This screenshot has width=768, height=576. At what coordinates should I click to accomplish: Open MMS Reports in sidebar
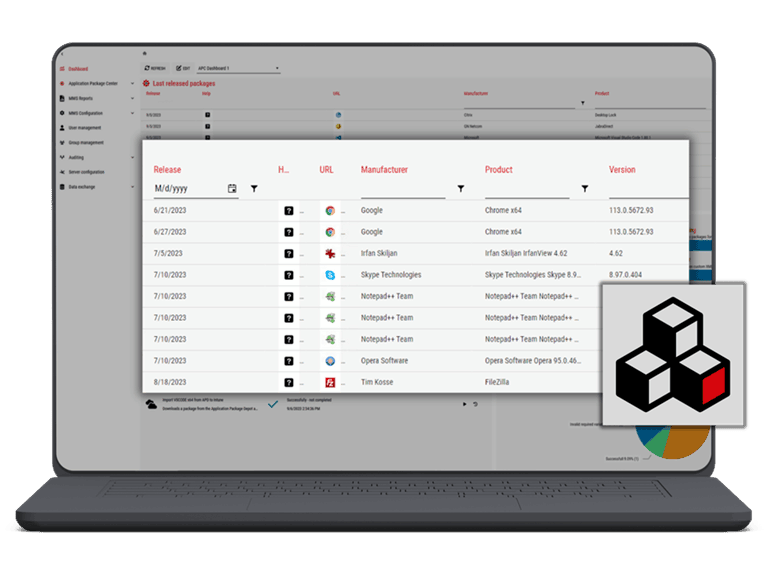tap(76, 98)
